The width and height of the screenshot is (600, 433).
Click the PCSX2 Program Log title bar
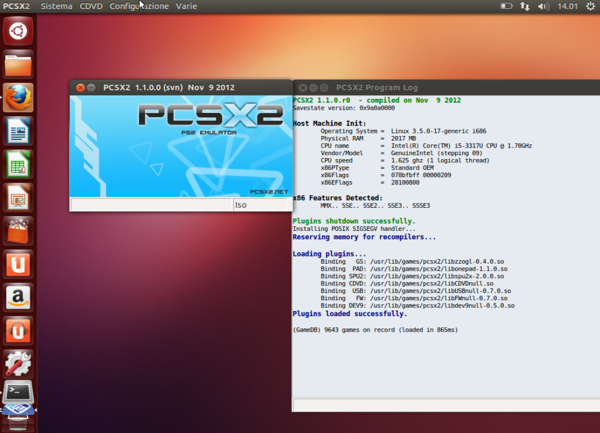(446, 88)
